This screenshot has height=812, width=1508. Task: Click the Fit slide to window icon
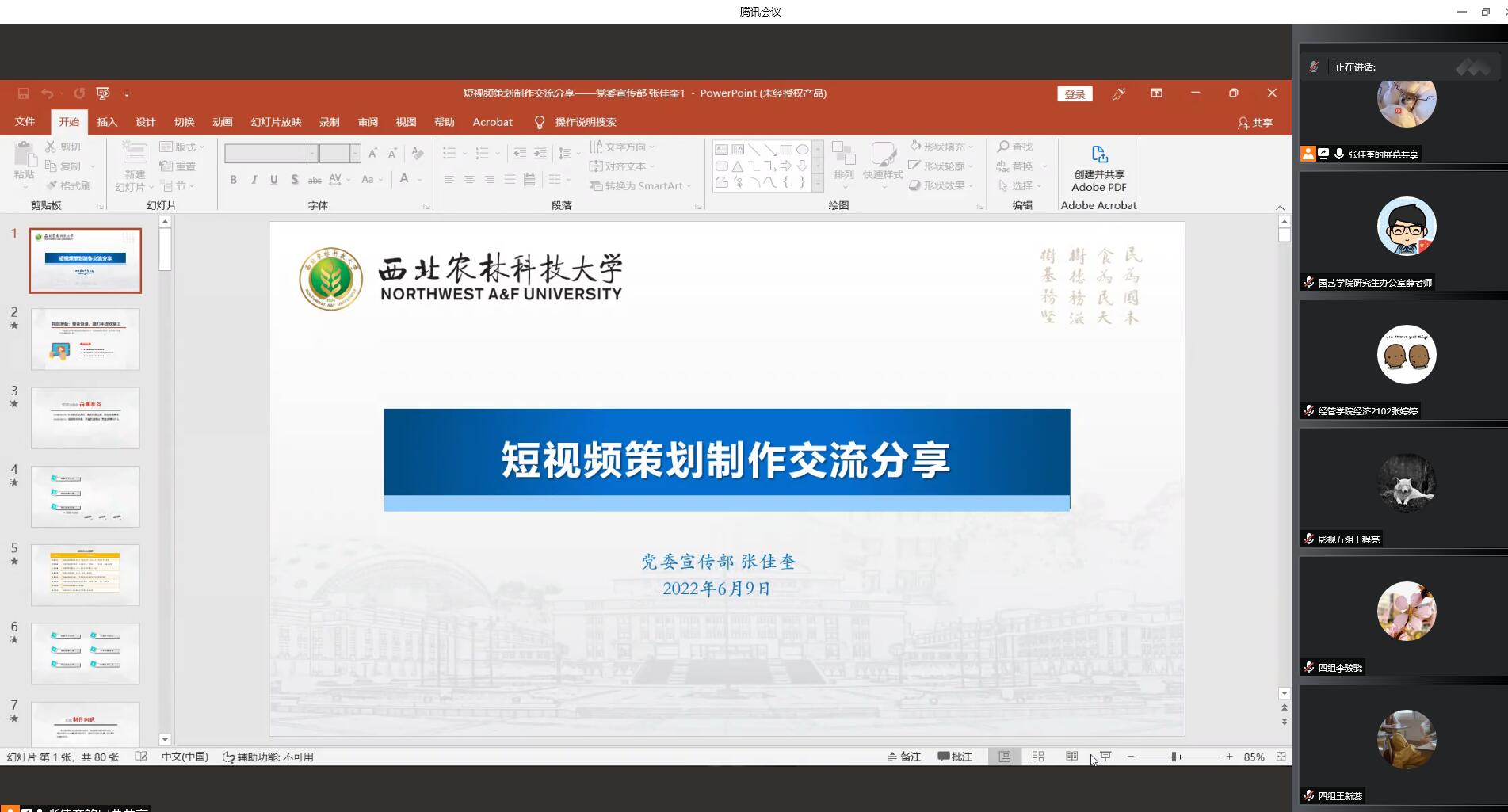(x=1281, y=757)
